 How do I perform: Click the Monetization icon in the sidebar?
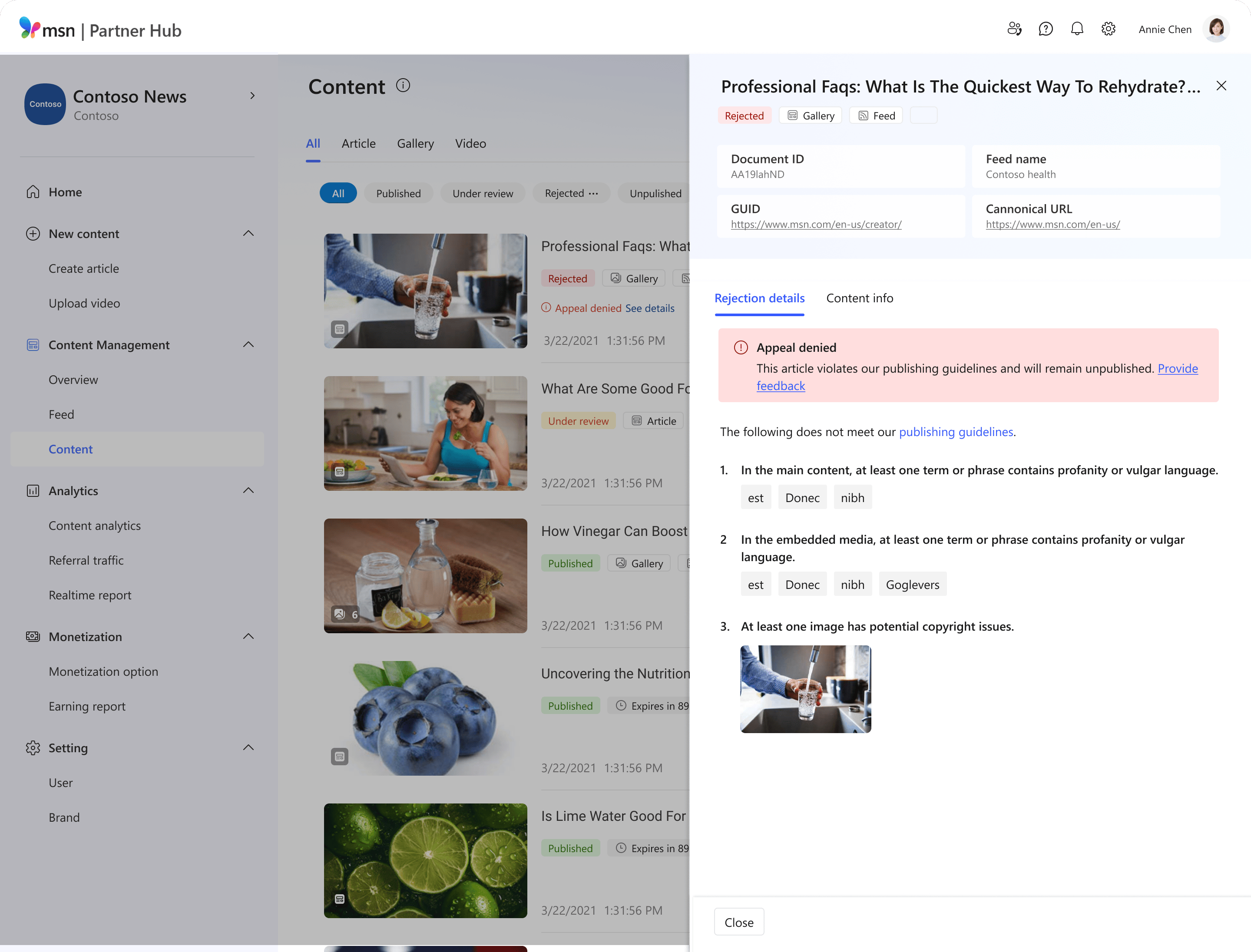pos(33,636)
